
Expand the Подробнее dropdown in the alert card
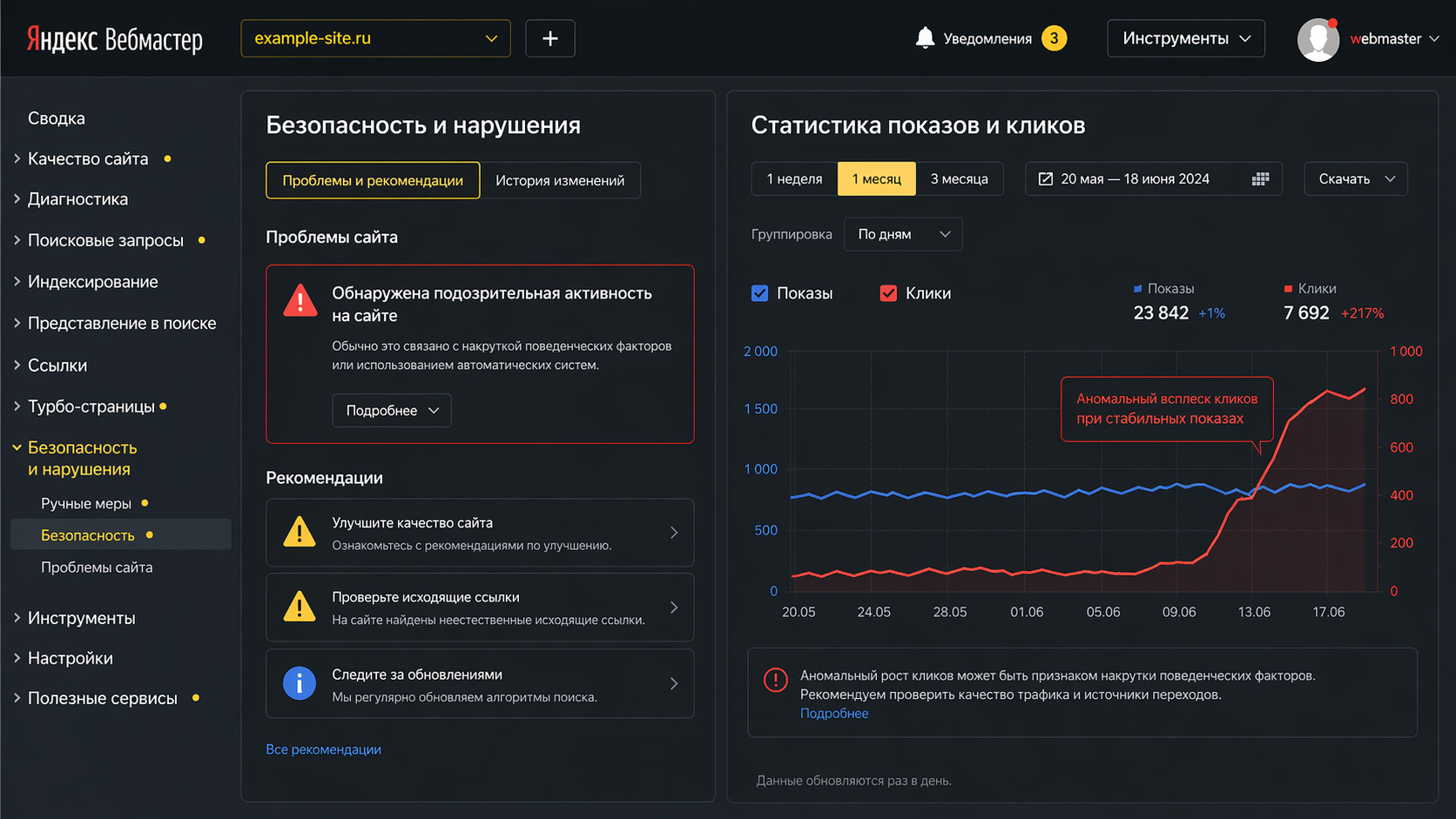coord(391,410)
